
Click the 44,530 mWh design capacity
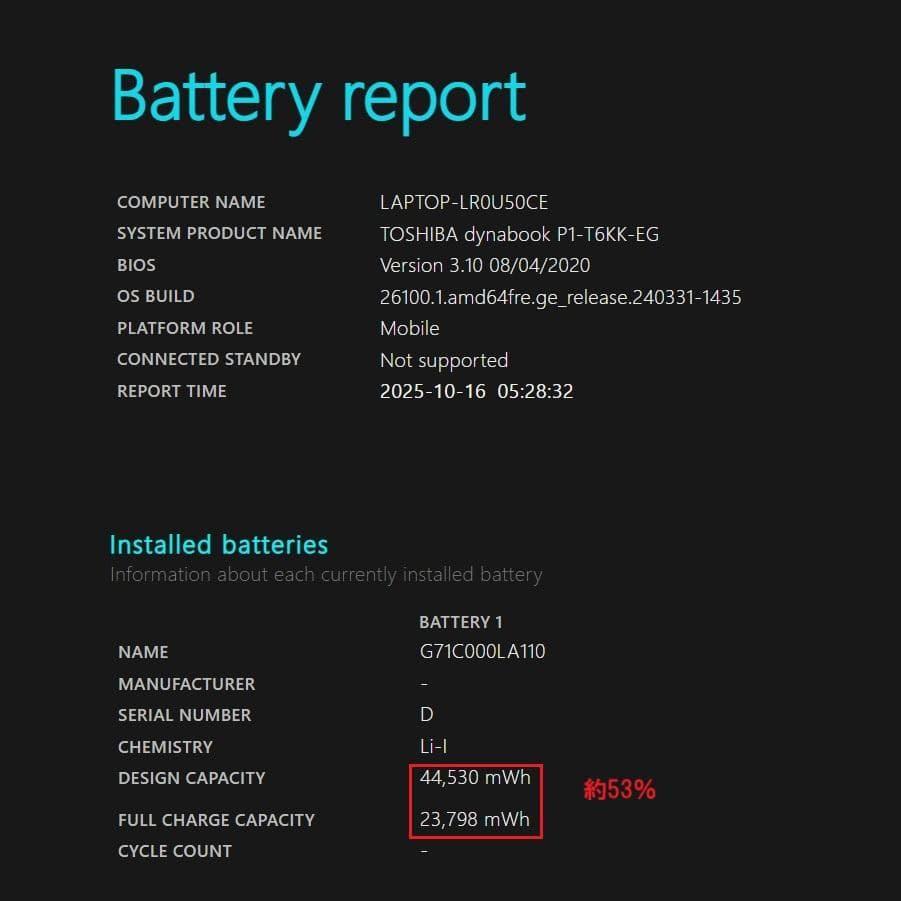(475, 778)
